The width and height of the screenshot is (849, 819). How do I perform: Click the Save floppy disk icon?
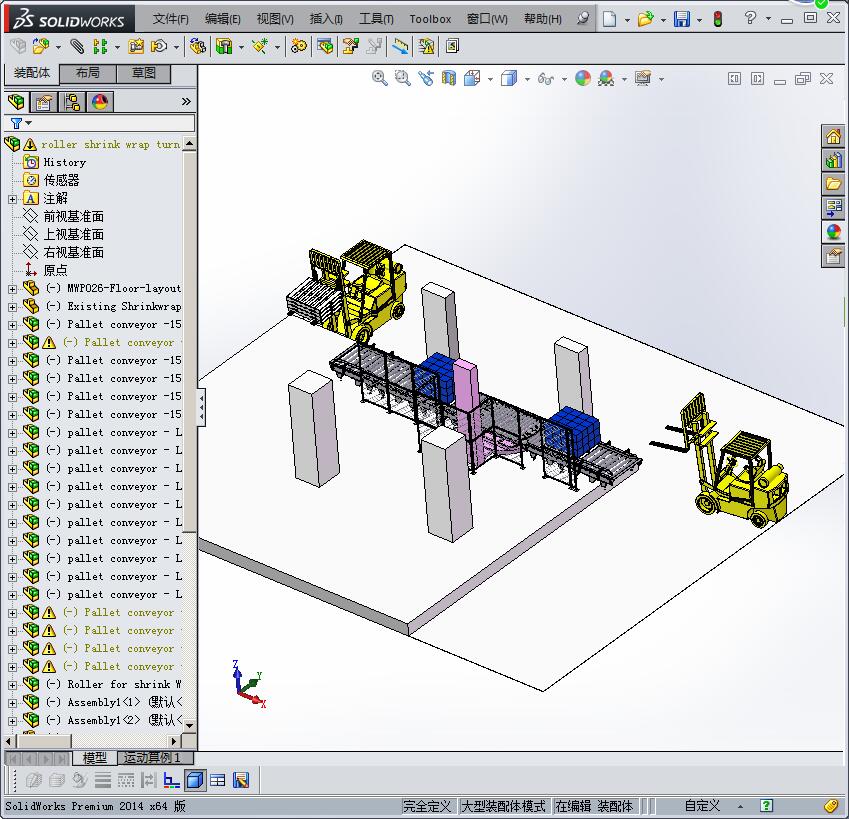coord(682,19)
